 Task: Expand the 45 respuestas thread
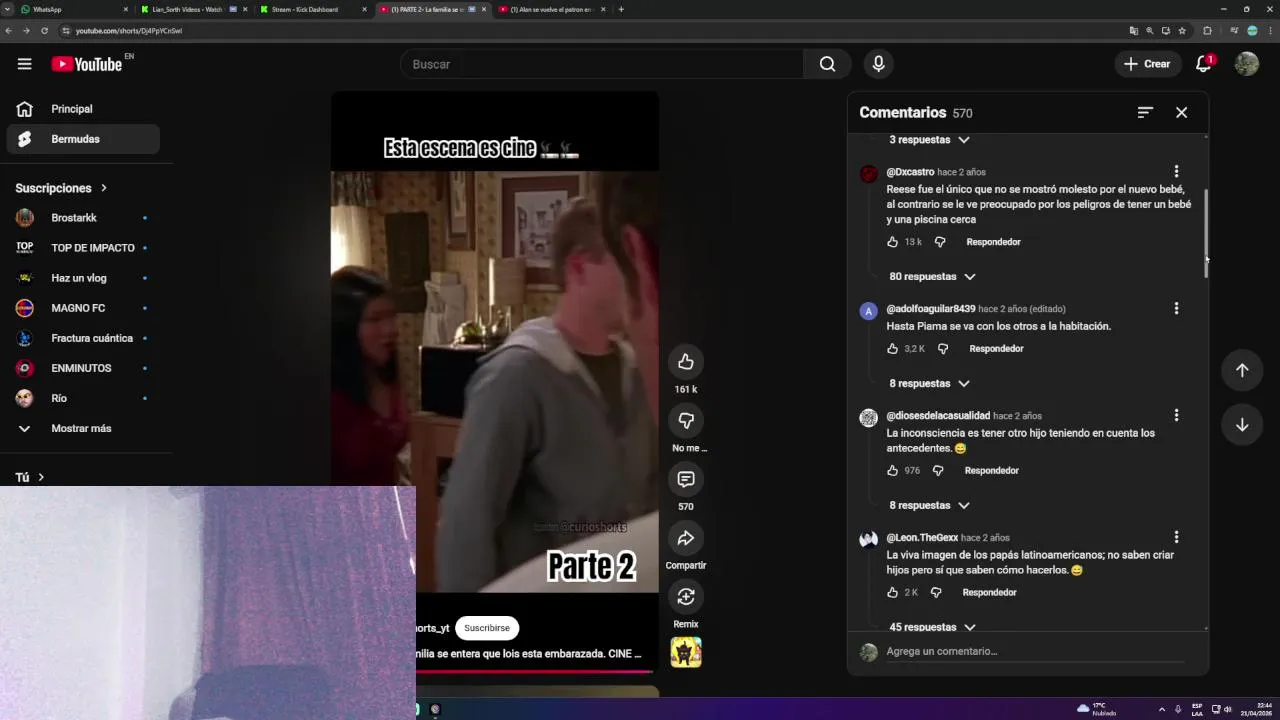click(932, 627)
